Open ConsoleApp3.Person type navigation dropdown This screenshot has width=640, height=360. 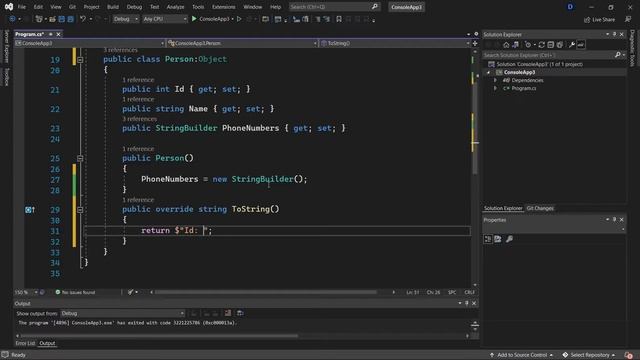[x=242, y=43]
